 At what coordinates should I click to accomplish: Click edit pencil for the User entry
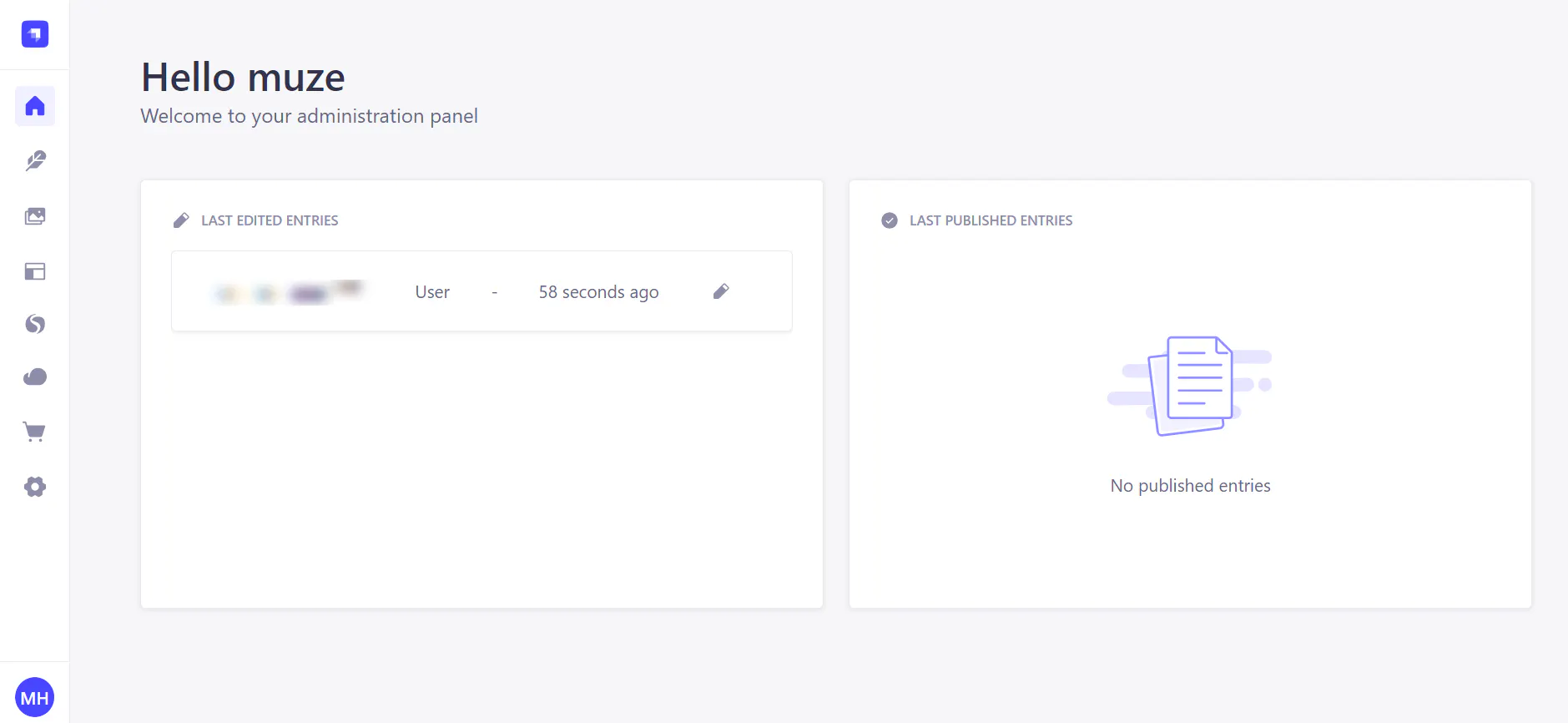pyautogui.click(x=721, y=291)
